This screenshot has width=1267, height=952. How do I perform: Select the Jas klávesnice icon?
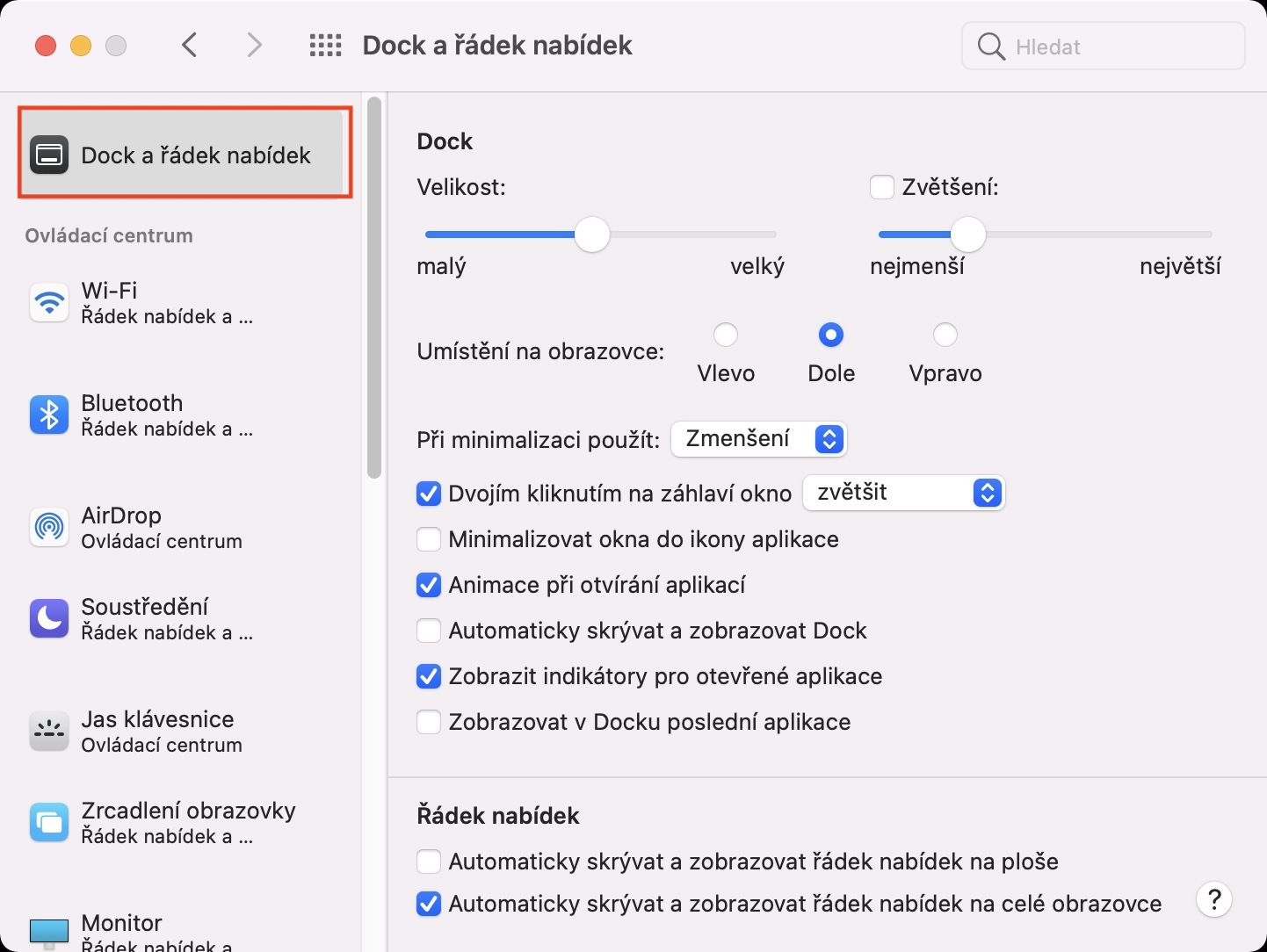click(49, 731)
